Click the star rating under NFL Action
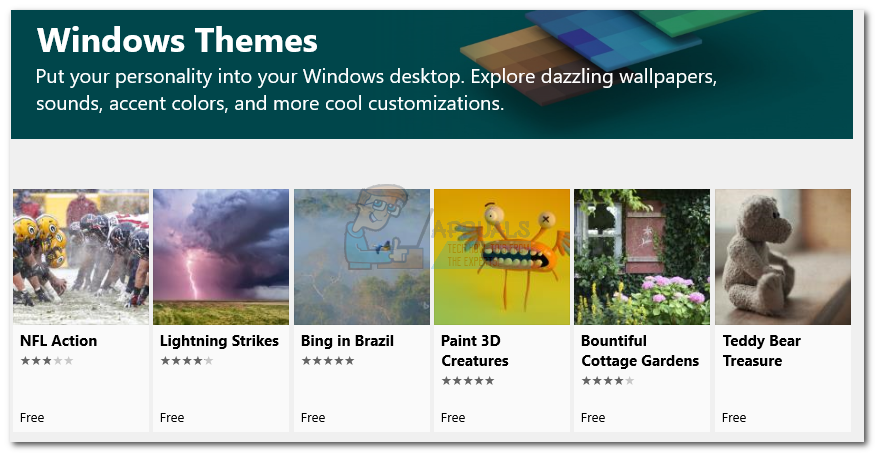This screenshot has width=875, height=453. point(47,360)
